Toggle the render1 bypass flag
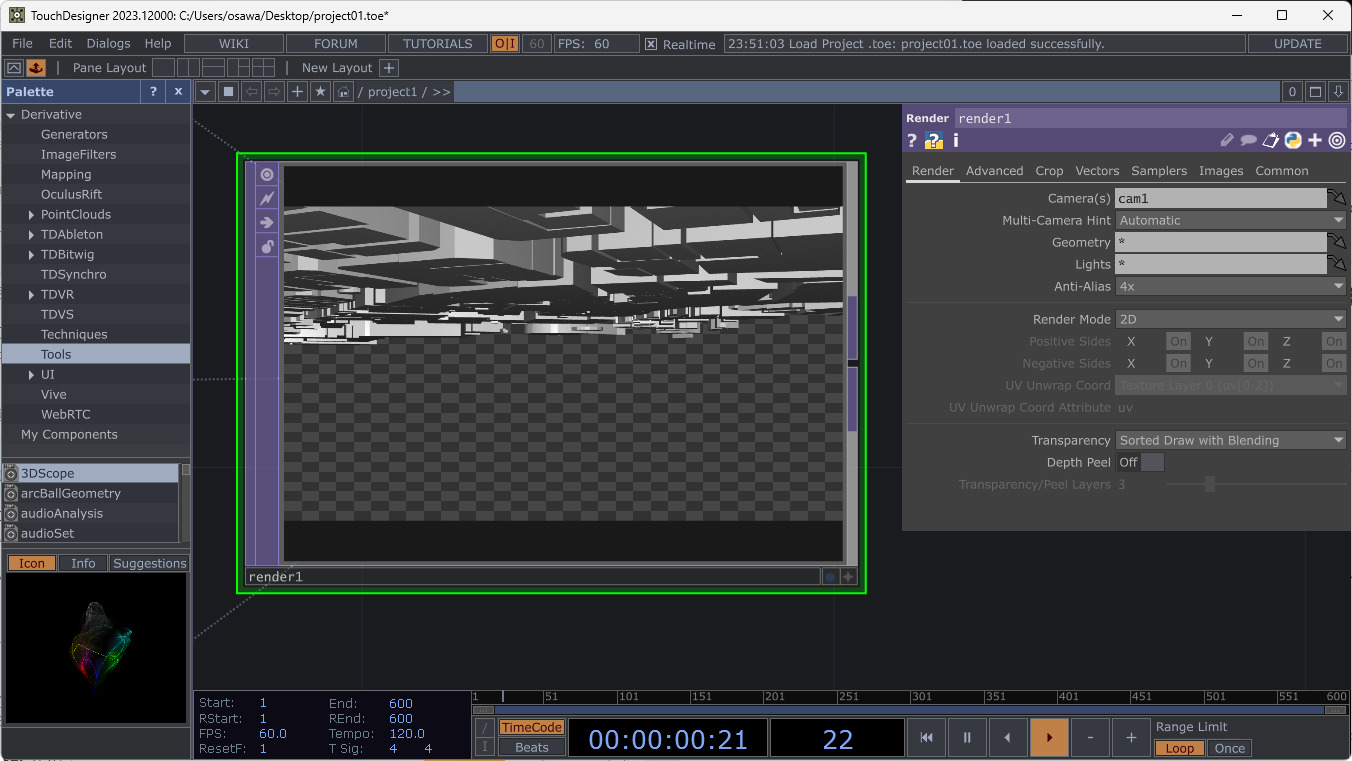Screen dimensions: 1352x761 tap(267, 222)
